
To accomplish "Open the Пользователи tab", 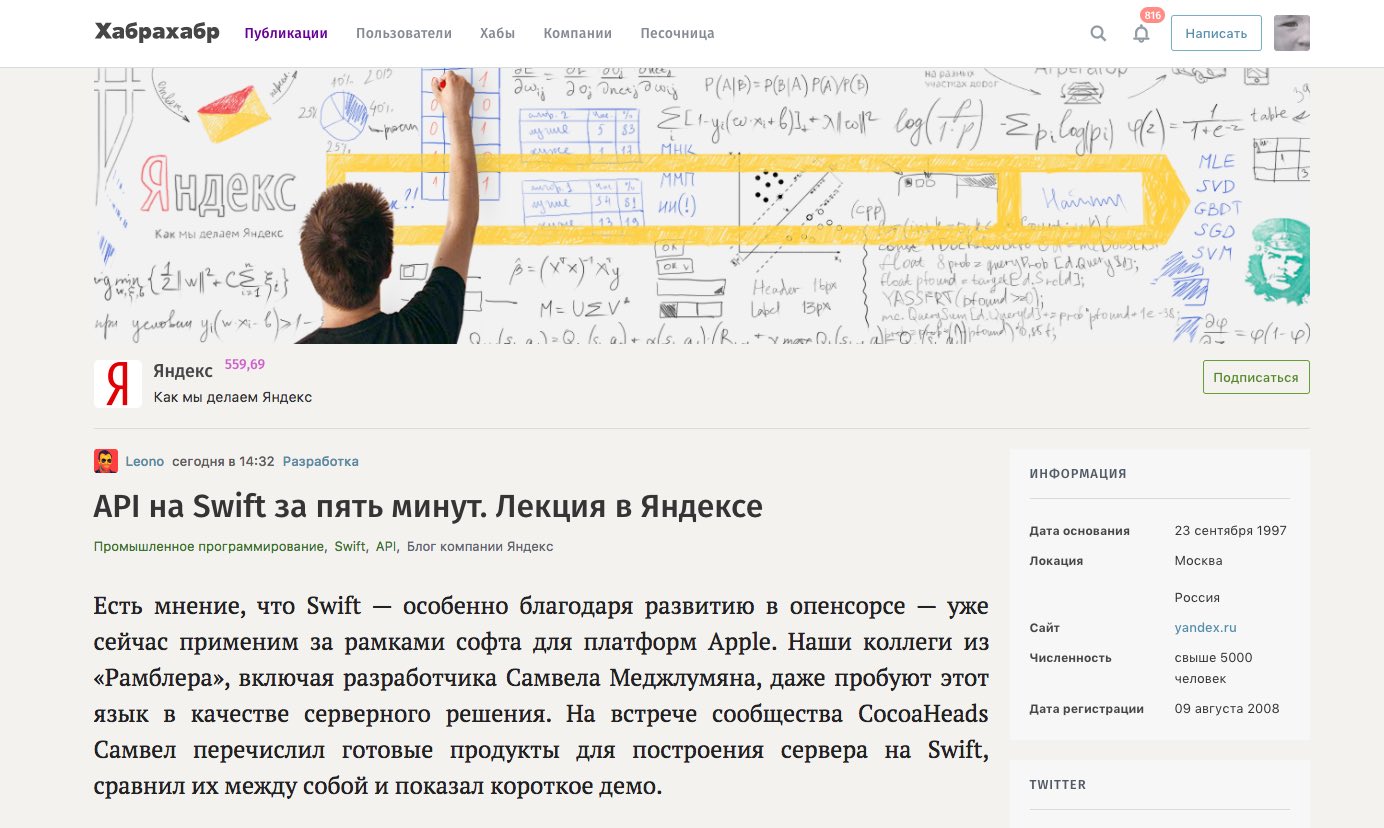I will [x=404, y=33].
